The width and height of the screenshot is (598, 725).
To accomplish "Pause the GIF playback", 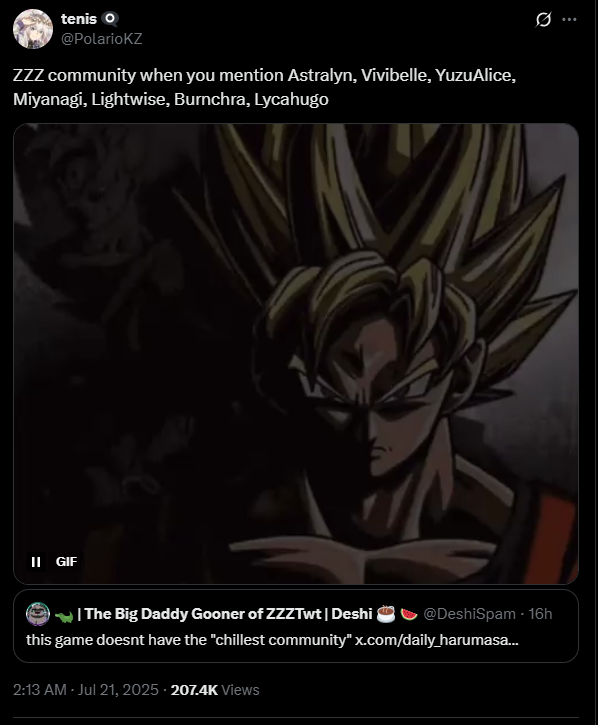I will click(36, 562).
